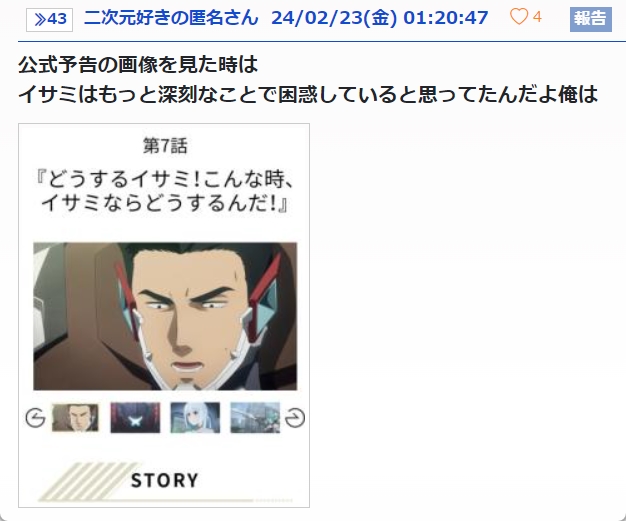The image size is (626, 521).
Task: Select the dark robot butterfly thumbnail
Action: coord(135,418)
